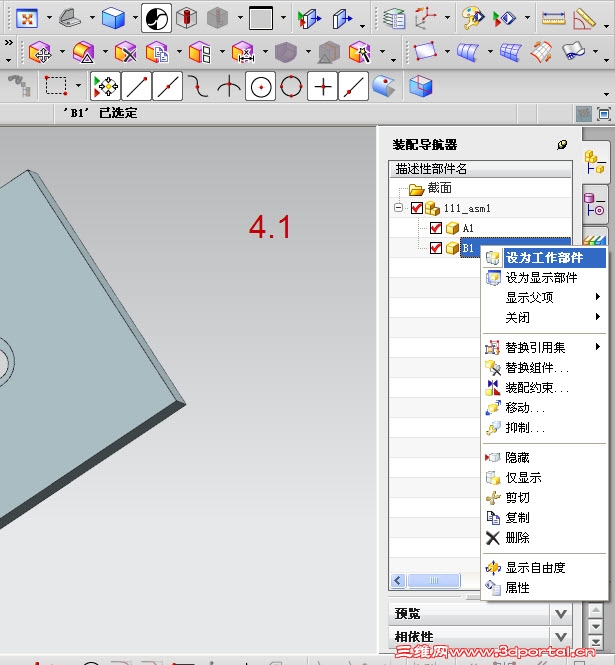The width and height of the screenshot is (615, 665).
Task: Select 装配约束... menu entry
Action: tap(545, 387)
